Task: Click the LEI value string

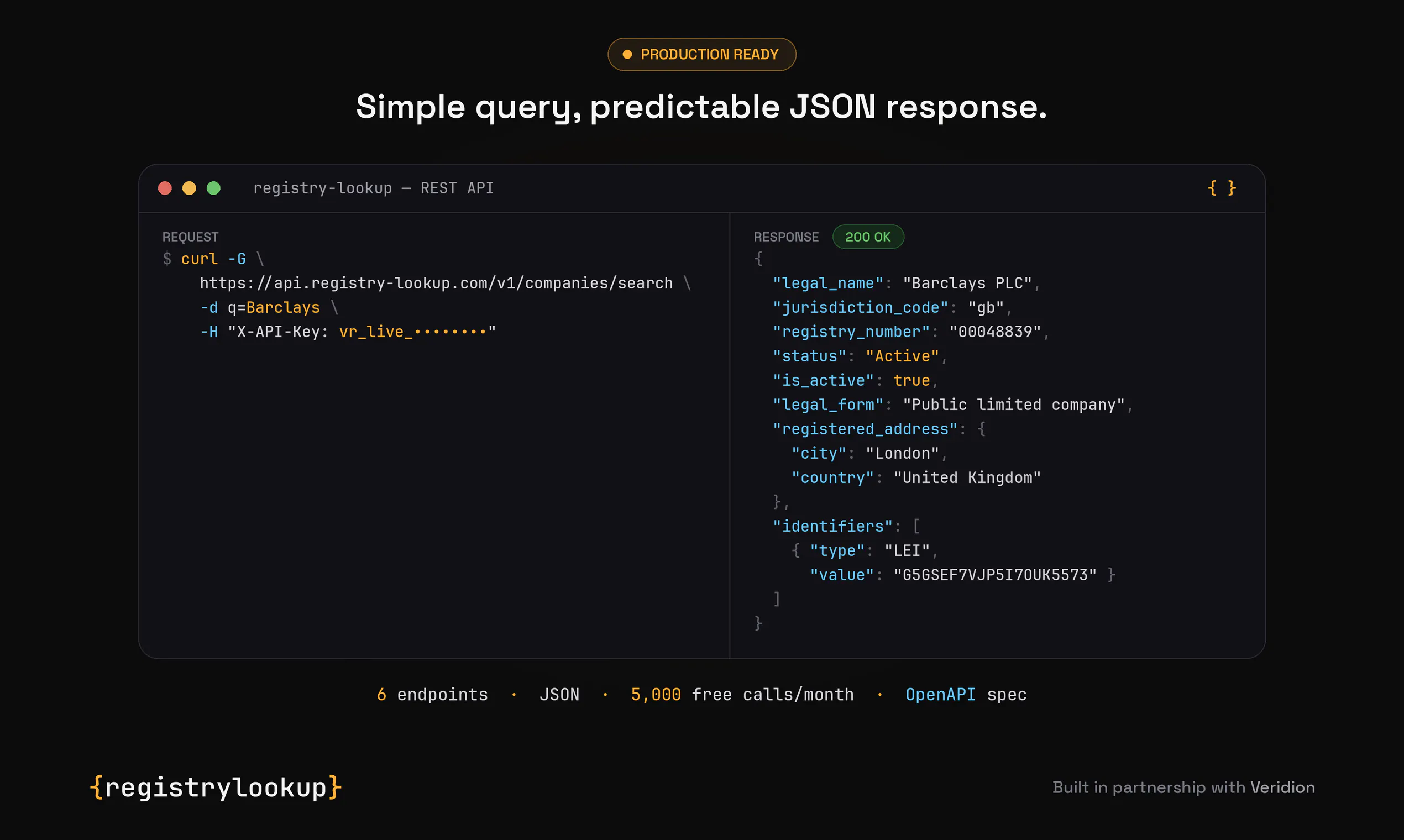Action: coord(995,575)
